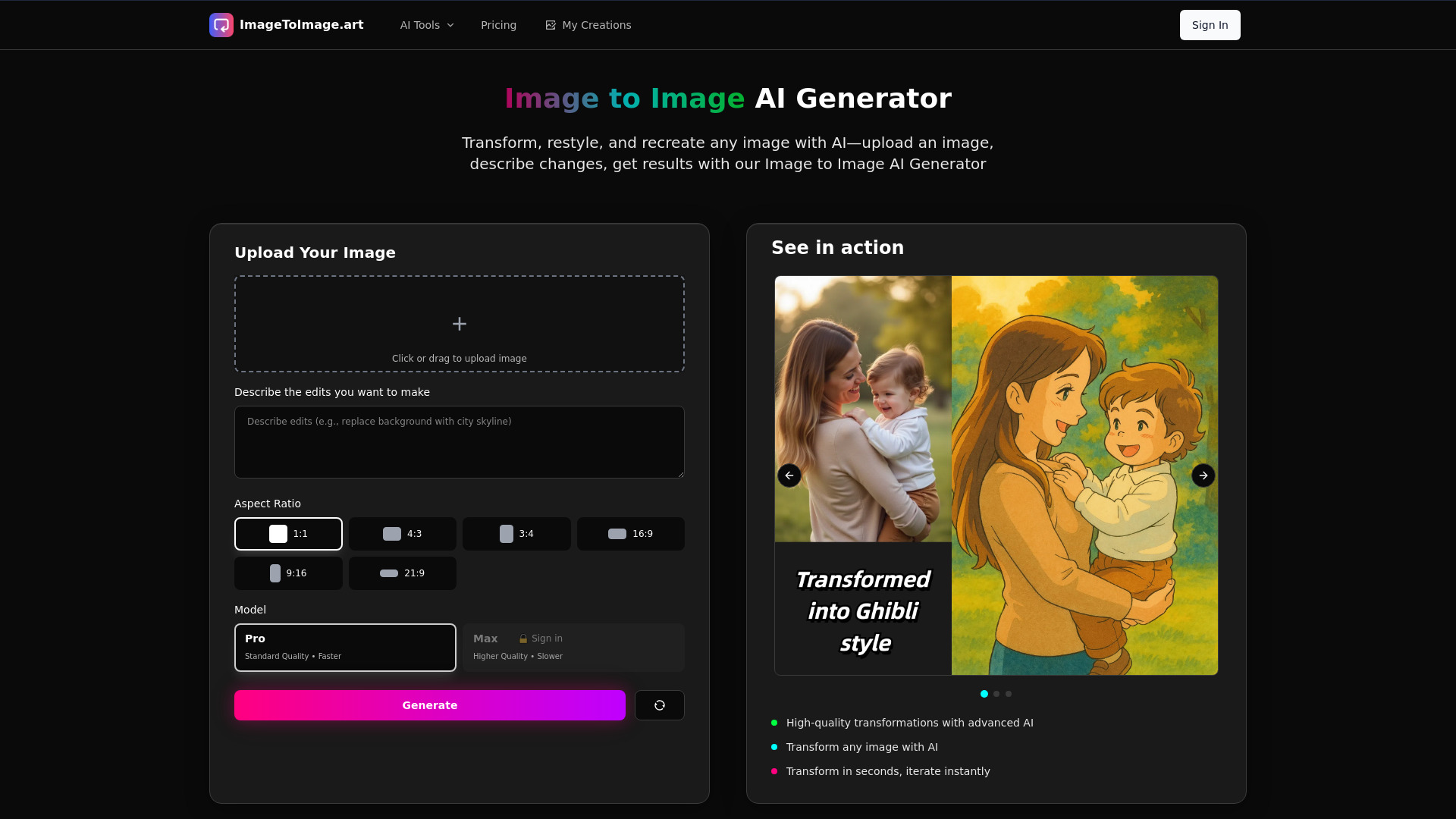Focus the describe edits text field
The width and height of the screenshot is (1456, 819).
(460, 442)
